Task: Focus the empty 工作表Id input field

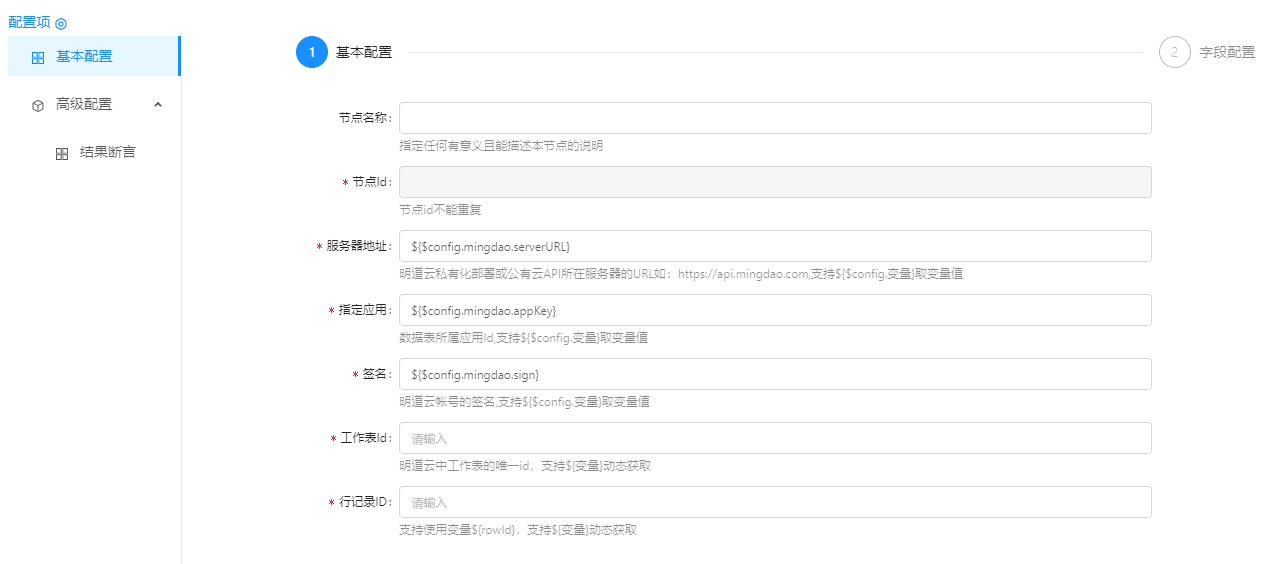Action: [774, 438]
